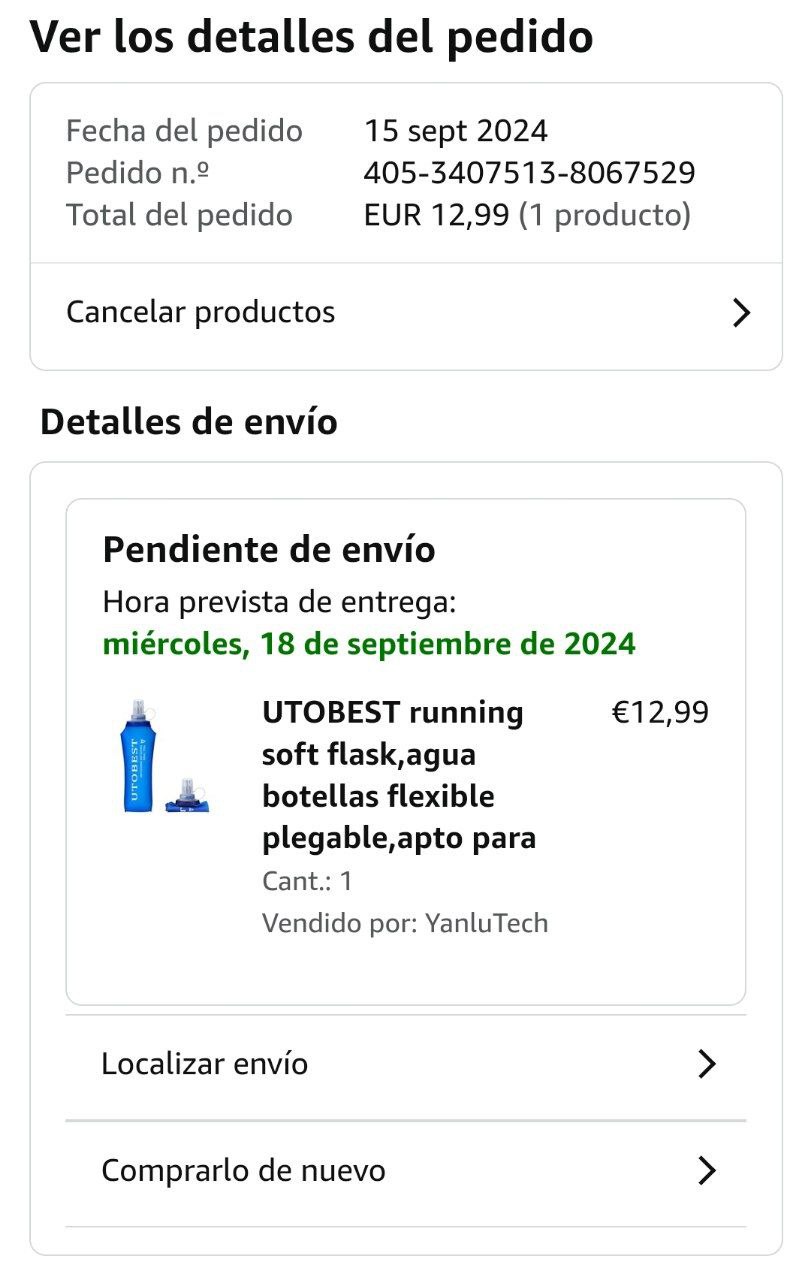
Task: Tap the order number 405-3407513-8067529
Action: pyautogui.click(x=529, y=173)
